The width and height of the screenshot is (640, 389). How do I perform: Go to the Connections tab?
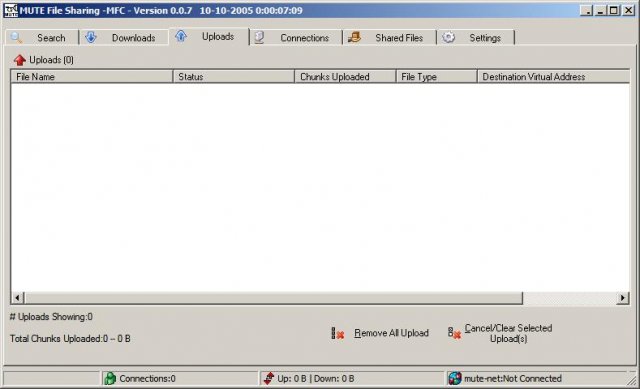click(296, 38)
